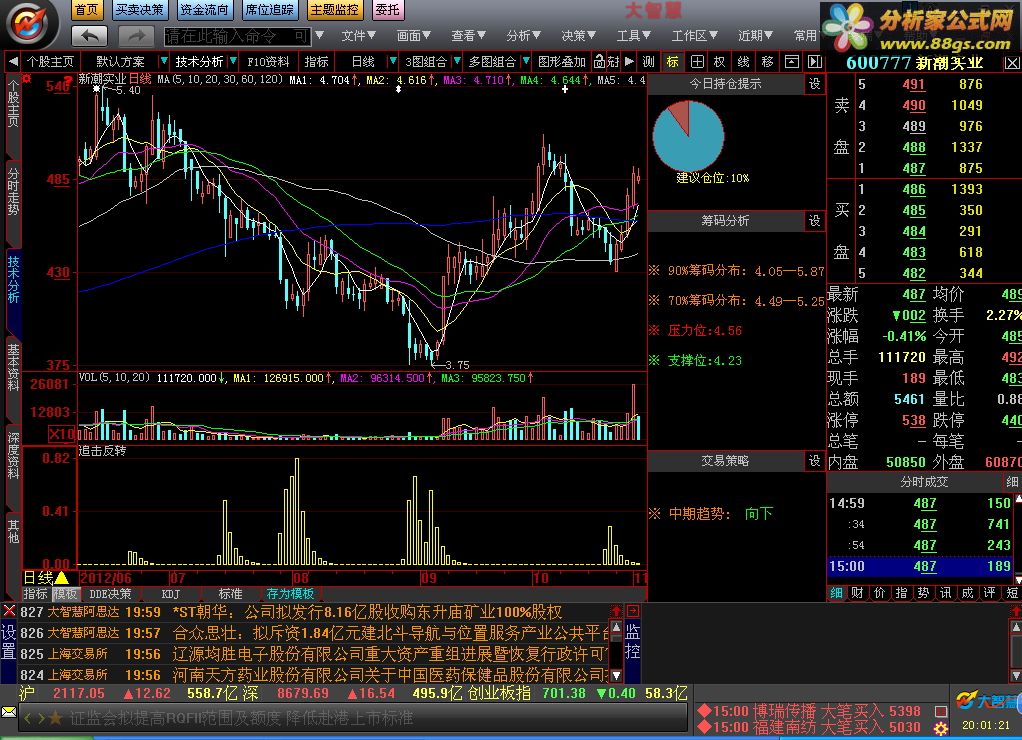Click the 权 rights-adjustment icon
This screenshot has height=740, width=1022.
point(720,62)
